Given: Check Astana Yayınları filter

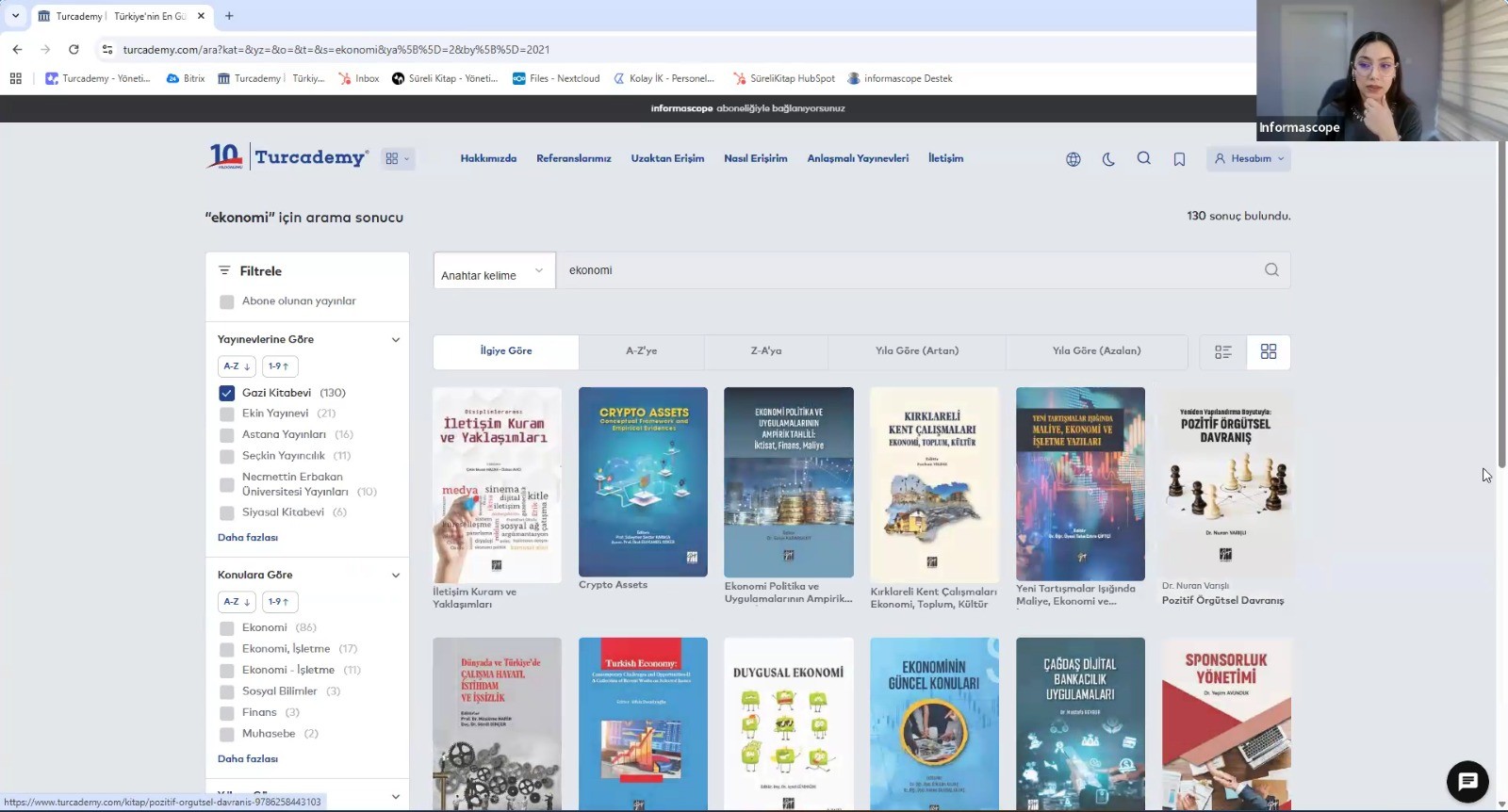Looking at the screenshot, I should (226, 435).
